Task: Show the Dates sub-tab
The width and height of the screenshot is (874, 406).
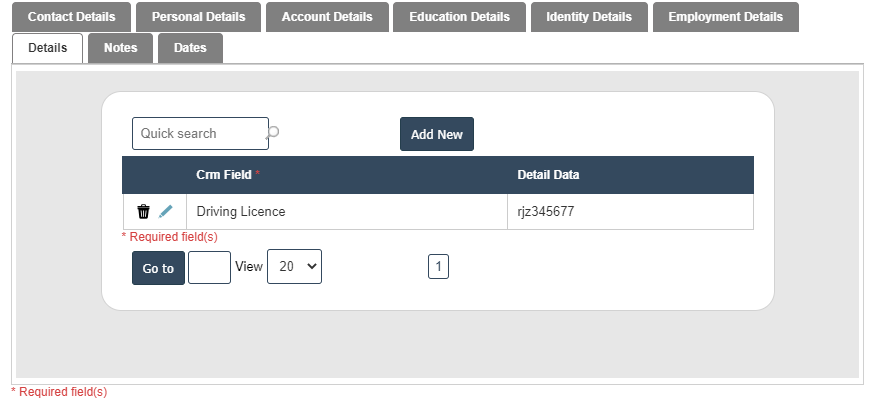Action: 190,48
